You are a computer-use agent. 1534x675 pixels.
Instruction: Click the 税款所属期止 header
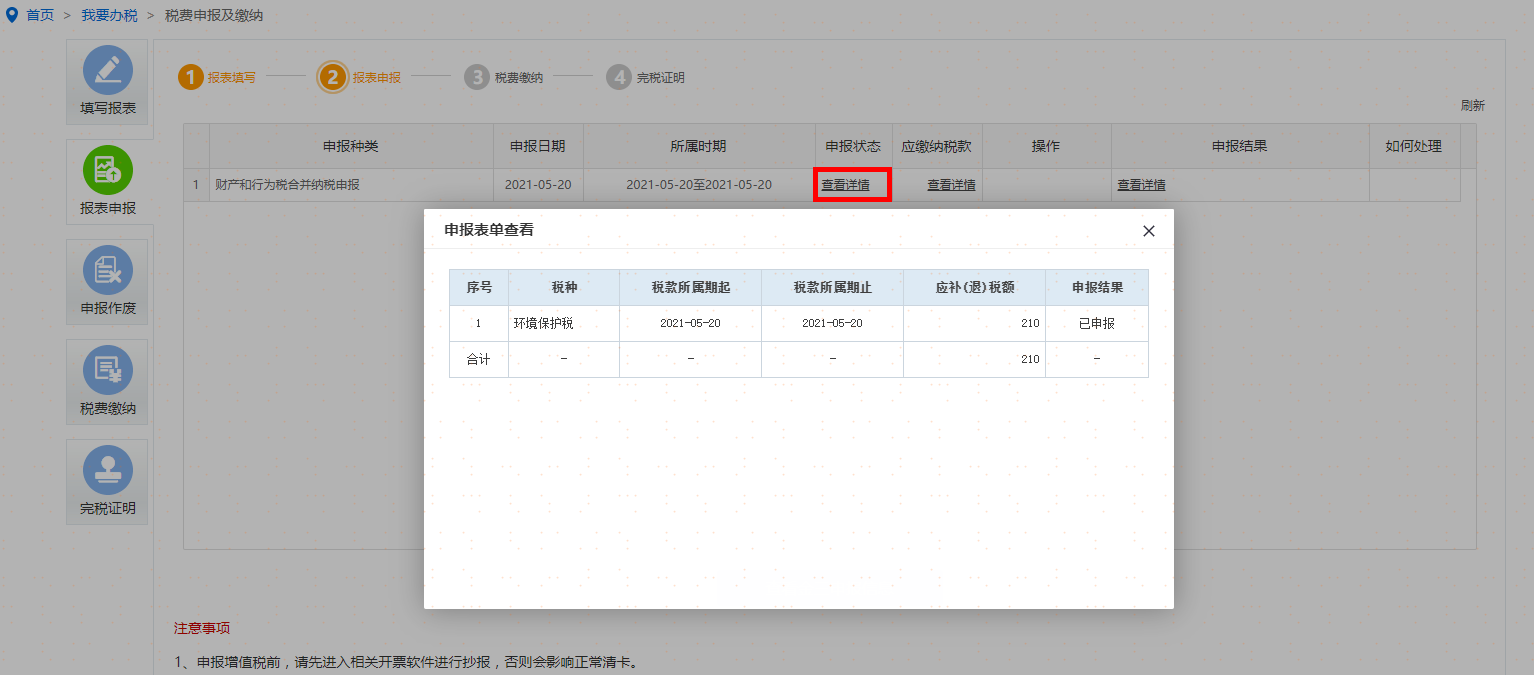(x=833, y=287)
